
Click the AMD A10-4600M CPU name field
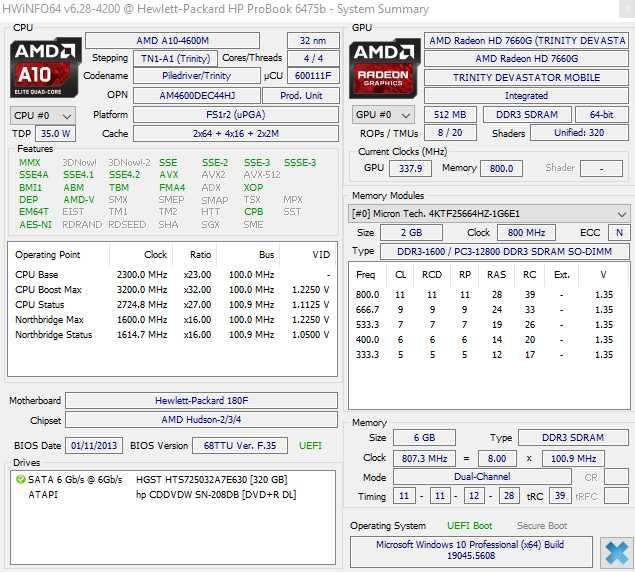pos(173,41)
